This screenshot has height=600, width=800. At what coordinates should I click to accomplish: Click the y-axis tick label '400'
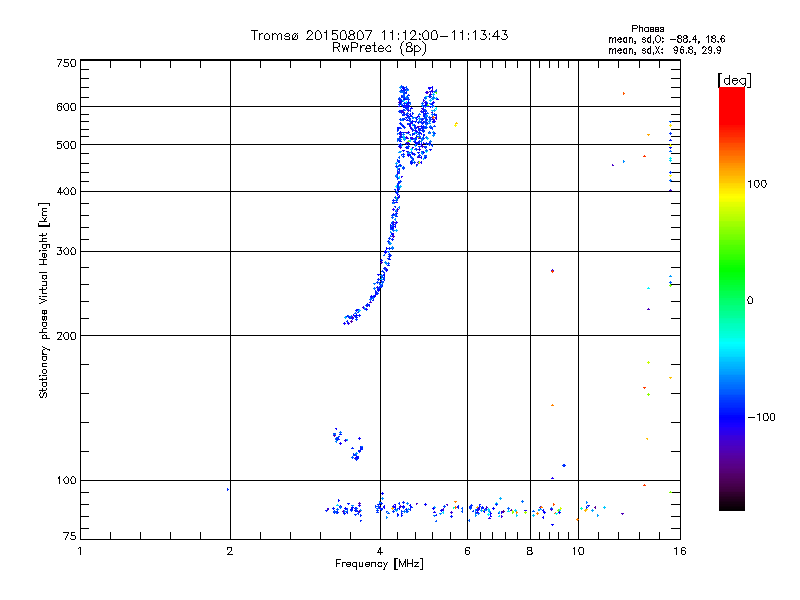[x=66, y=191]
